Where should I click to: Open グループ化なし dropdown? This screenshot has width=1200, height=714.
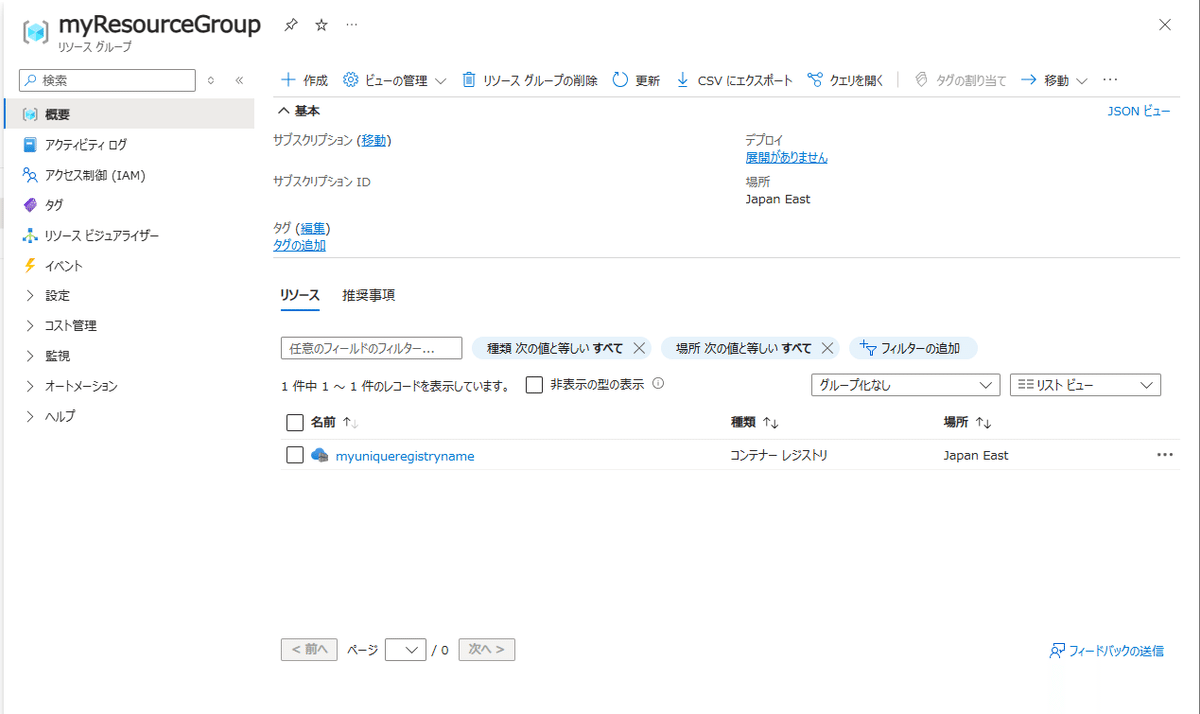[905, 385]
